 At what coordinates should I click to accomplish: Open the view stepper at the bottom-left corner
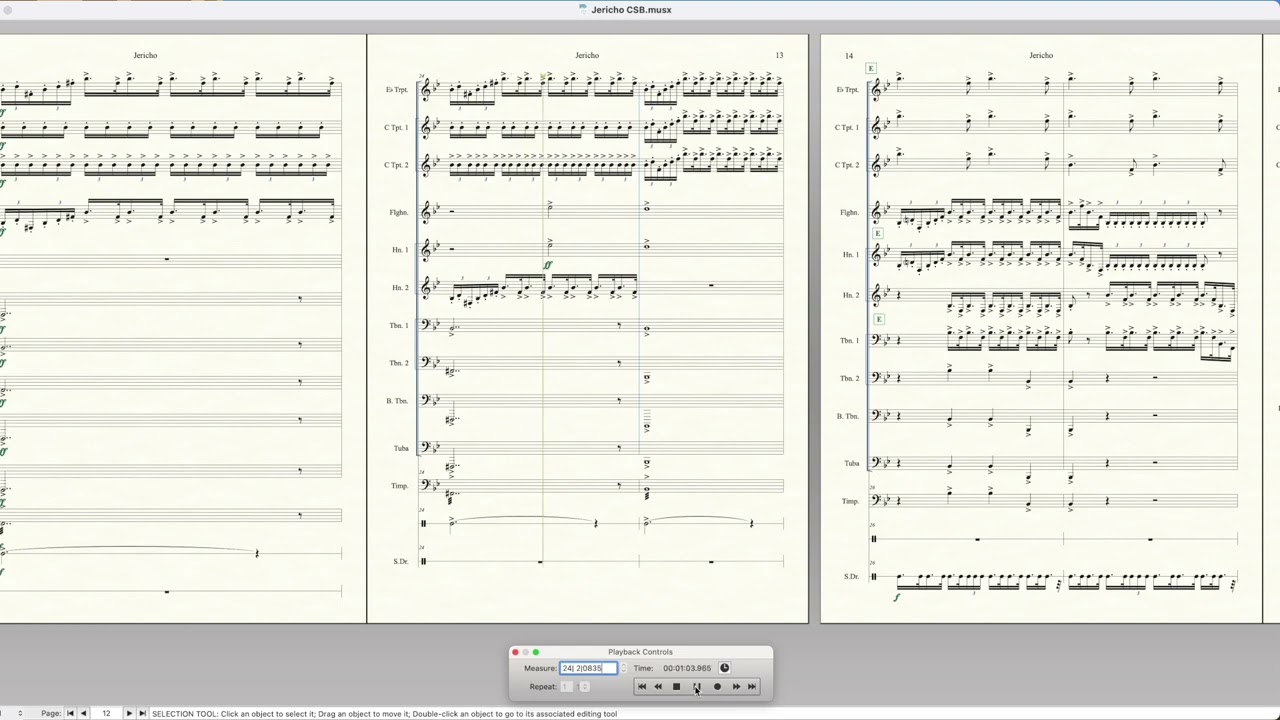[x=19, y=714]
